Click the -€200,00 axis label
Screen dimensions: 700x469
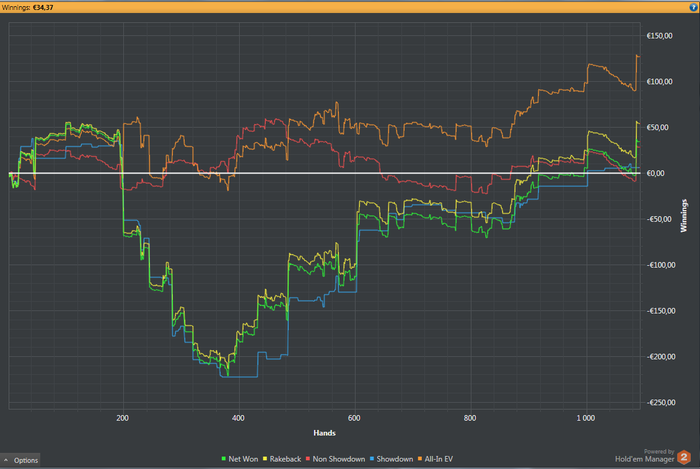(x=661, y=357)
